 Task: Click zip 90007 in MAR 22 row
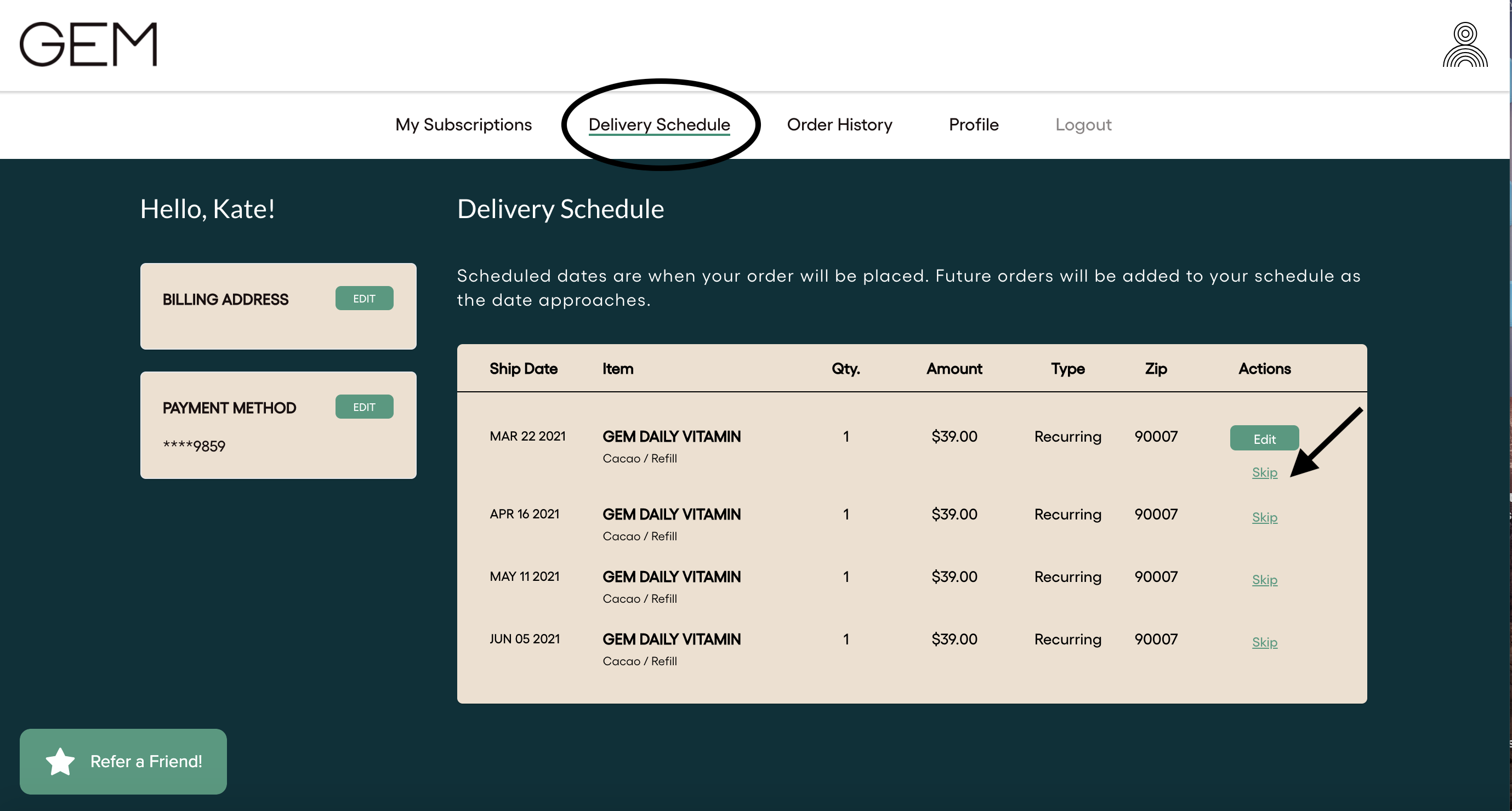pyautogui.click(x=1156, y=437)
